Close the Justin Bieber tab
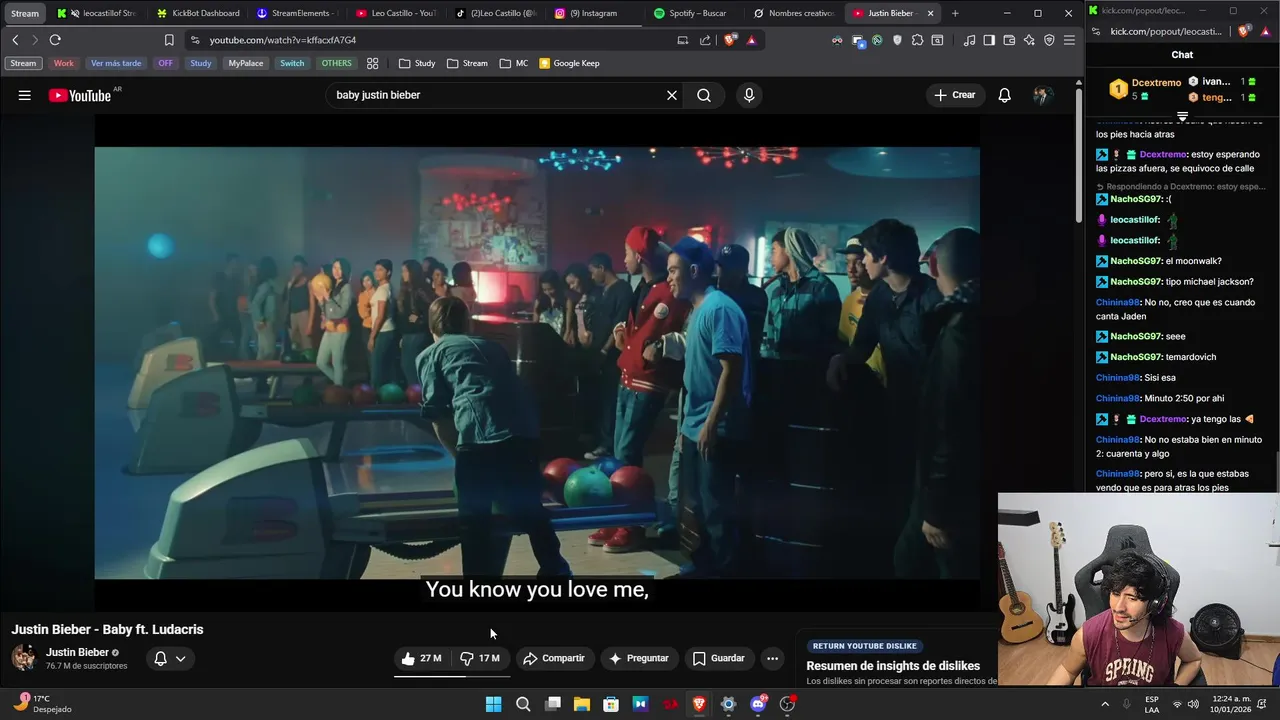The width and height of the screenshot is (1280, 720). 931,13
